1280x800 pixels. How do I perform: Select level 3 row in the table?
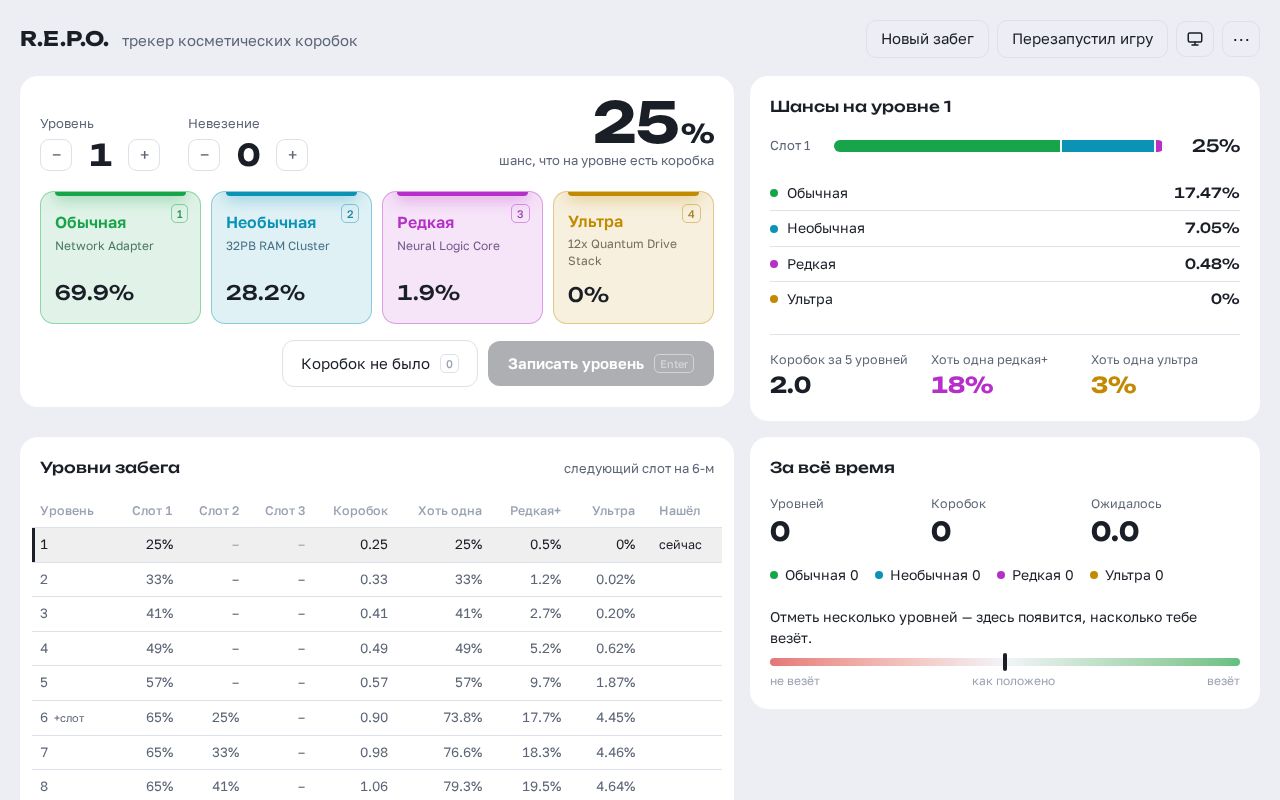point(377,614)
